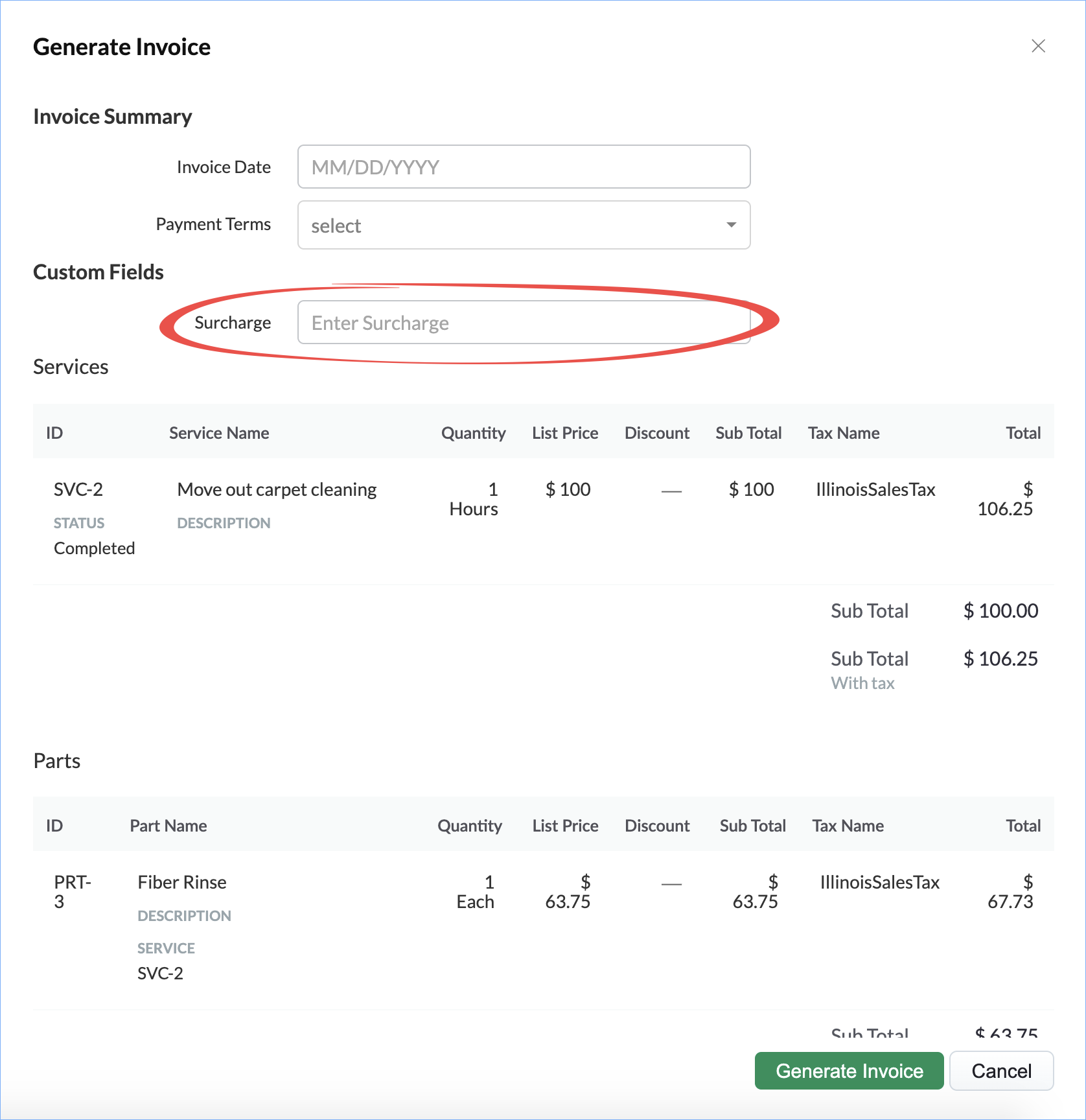Focus the Enter Surcharge field
This screenshot has height=1120, width=1086.
[524, 323]
